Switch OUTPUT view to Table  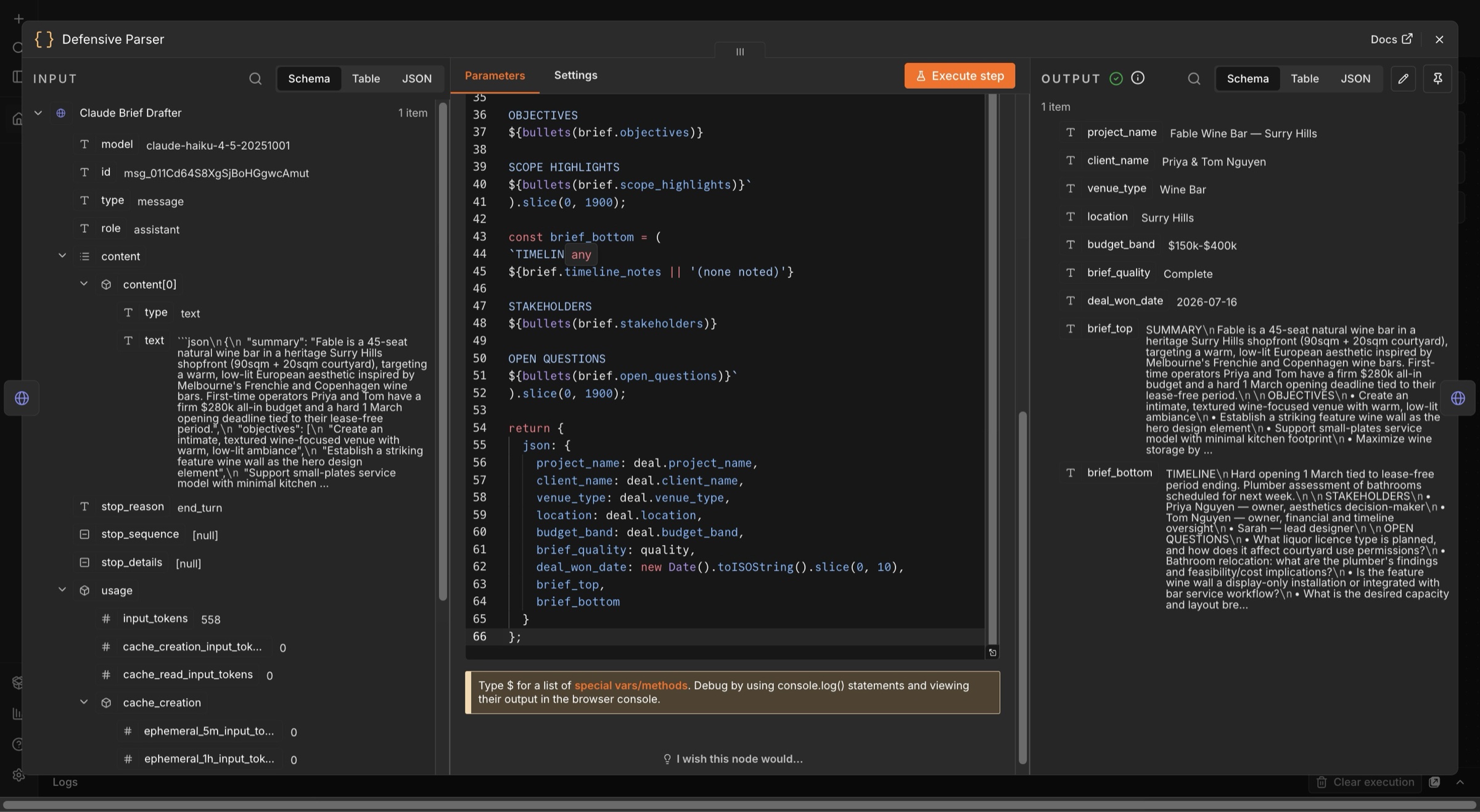1305,79
